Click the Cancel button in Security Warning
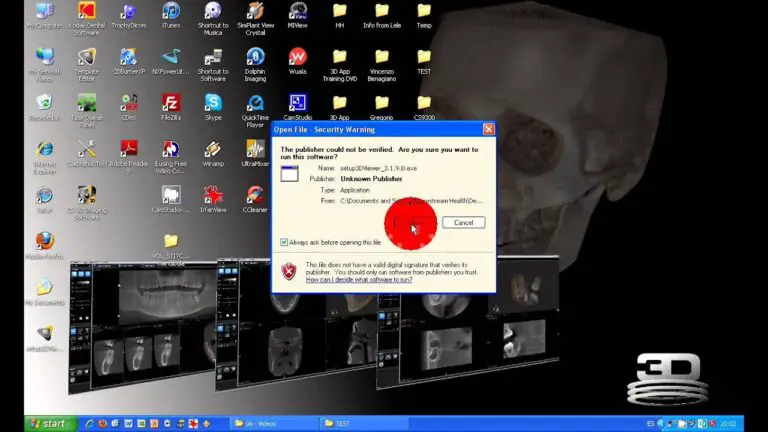The image size is (768, 432). coord(463,222)
